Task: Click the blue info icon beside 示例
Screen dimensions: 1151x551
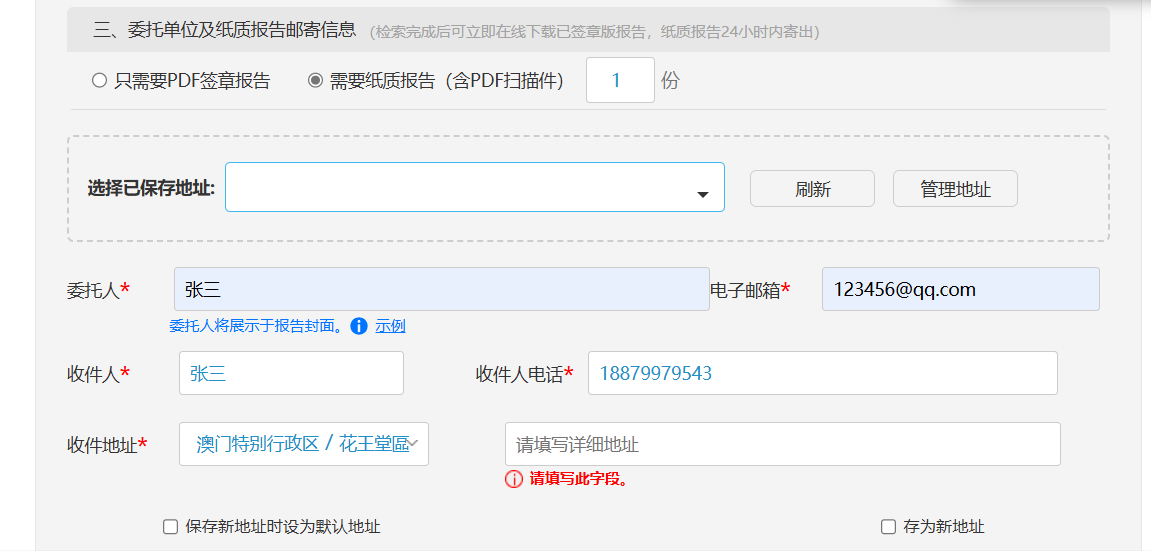Action: click(x=359, y=326)
